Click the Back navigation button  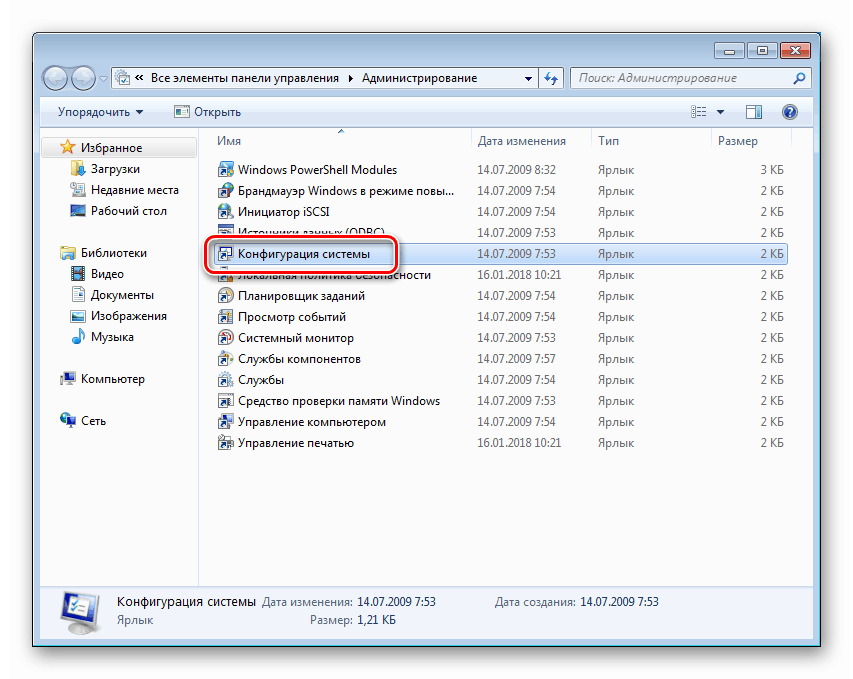(x=55, y=79)
